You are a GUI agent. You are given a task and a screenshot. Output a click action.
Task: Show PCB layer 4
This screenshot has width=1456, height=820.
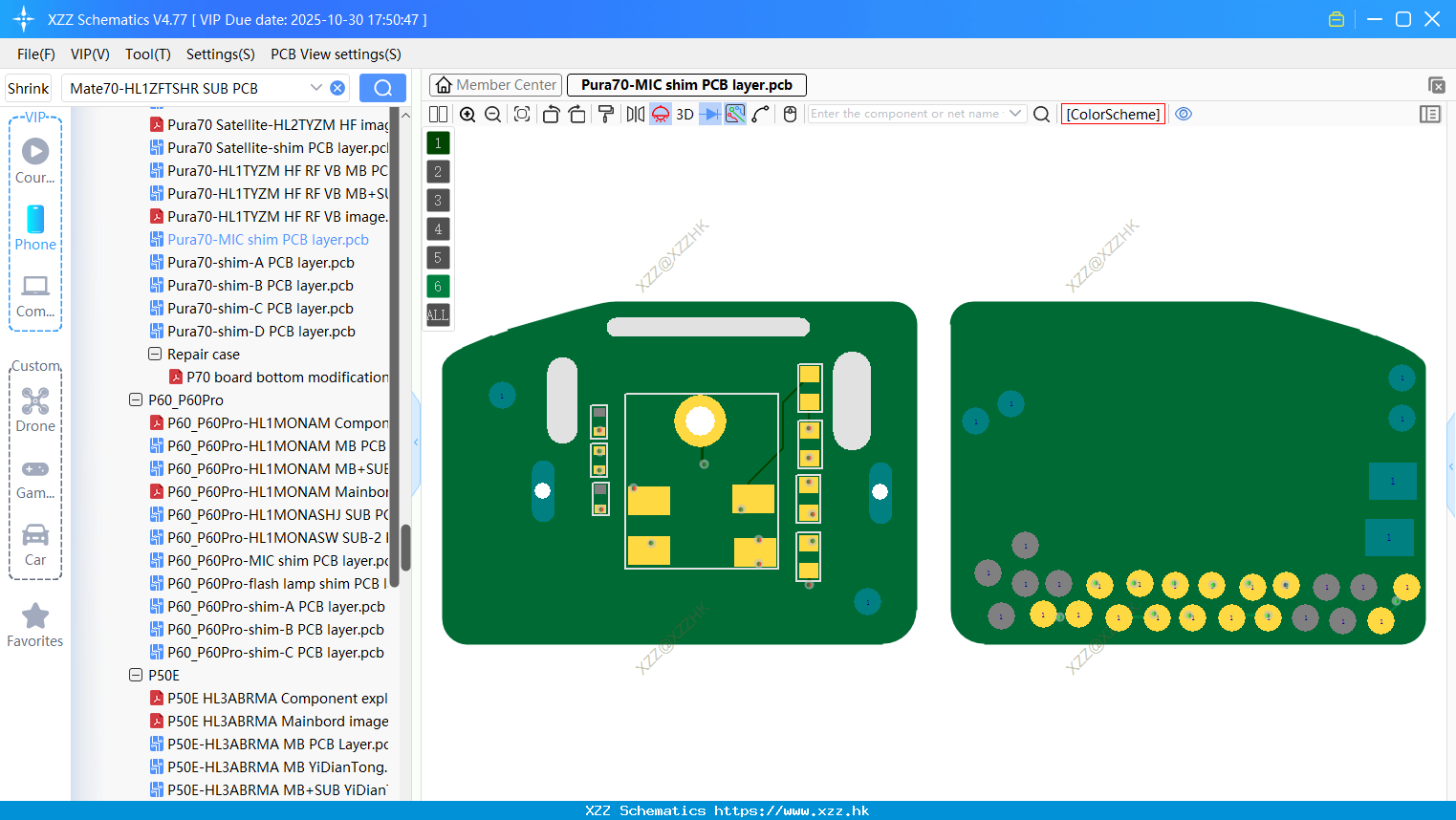click(438, 229)
